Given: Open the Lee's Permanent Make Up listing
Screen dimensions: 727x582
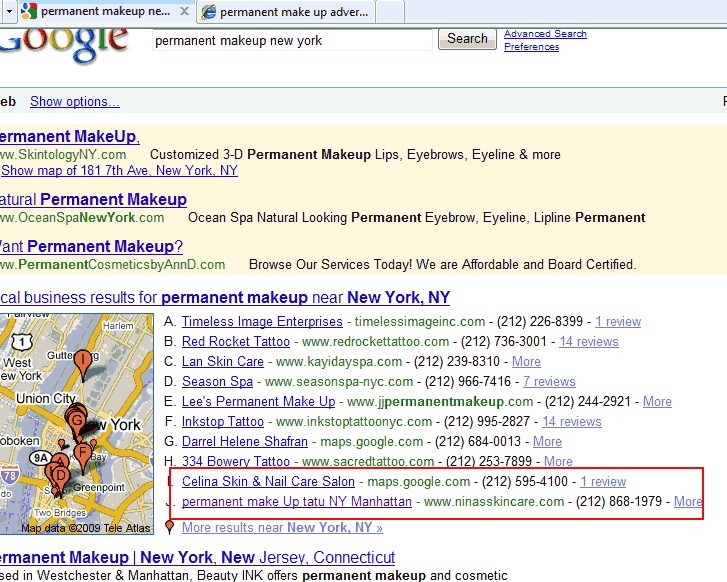Looking at the screenshot, I should tap(258, 401).
